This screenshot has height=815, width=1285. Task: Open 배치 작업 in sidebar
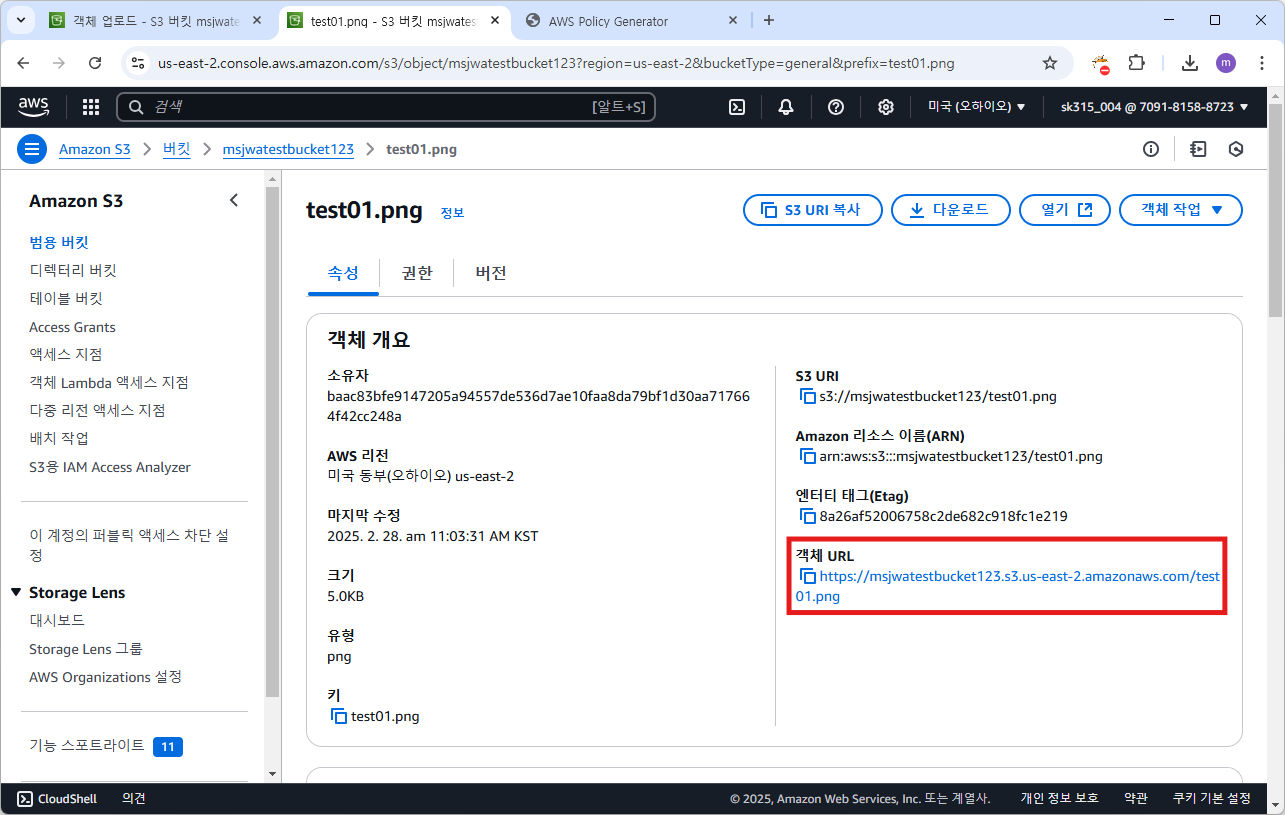tap(59, 438)
